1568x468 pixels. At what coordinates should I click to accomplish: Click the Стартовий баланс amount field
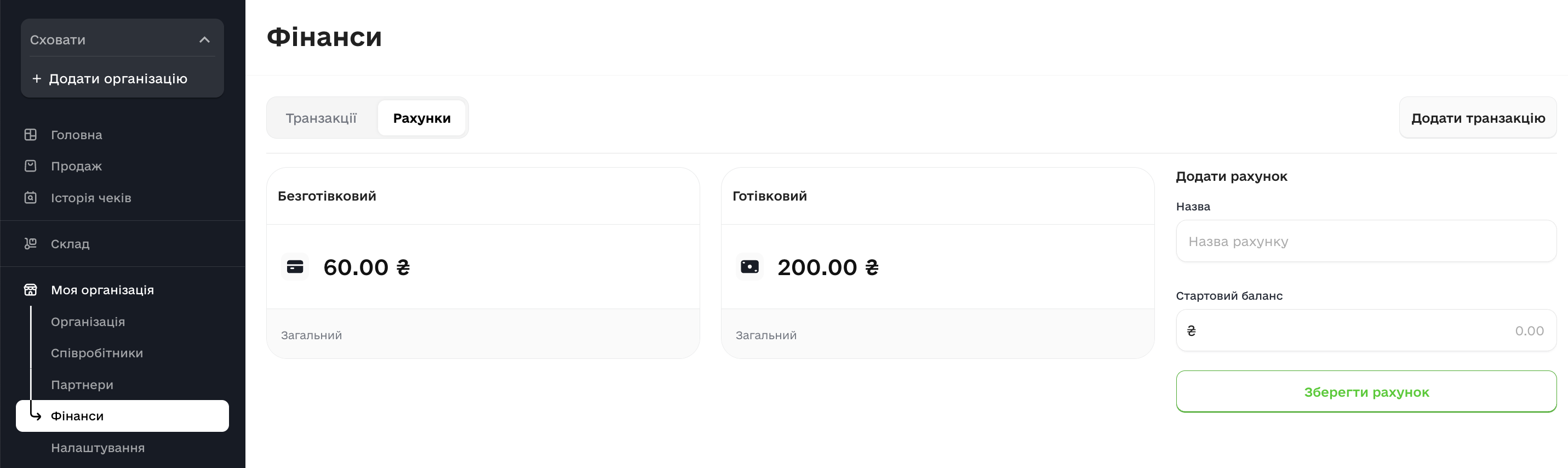1366,330
